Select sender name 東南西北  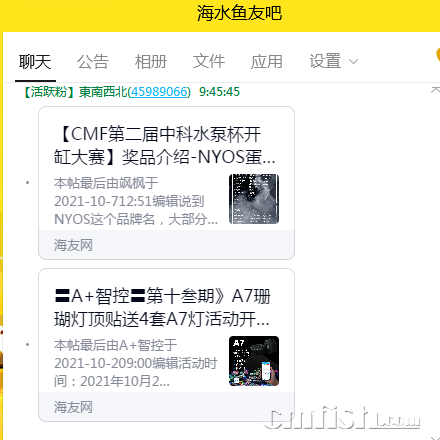tap(103, 92)
